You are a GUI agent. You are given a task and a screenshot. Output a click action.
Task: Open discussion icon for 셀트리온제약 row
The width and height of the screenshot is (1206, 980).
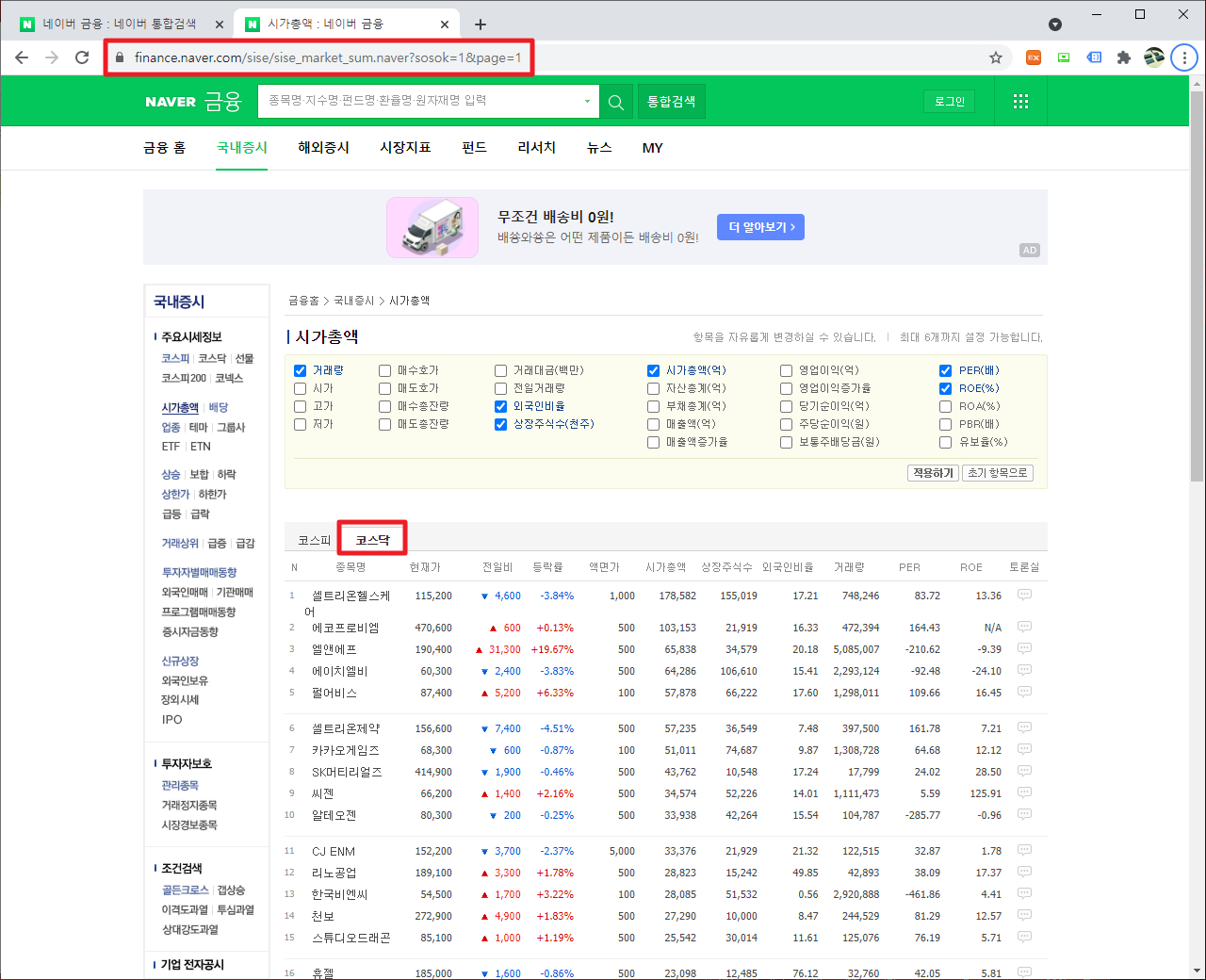pos(1024,727)
